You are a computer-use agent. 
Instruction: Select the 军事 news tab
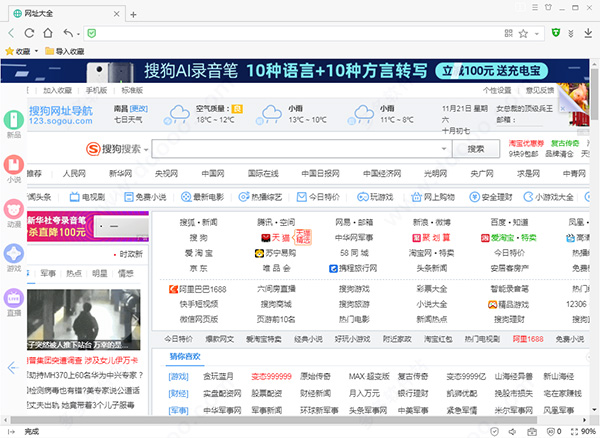[48, 273]
